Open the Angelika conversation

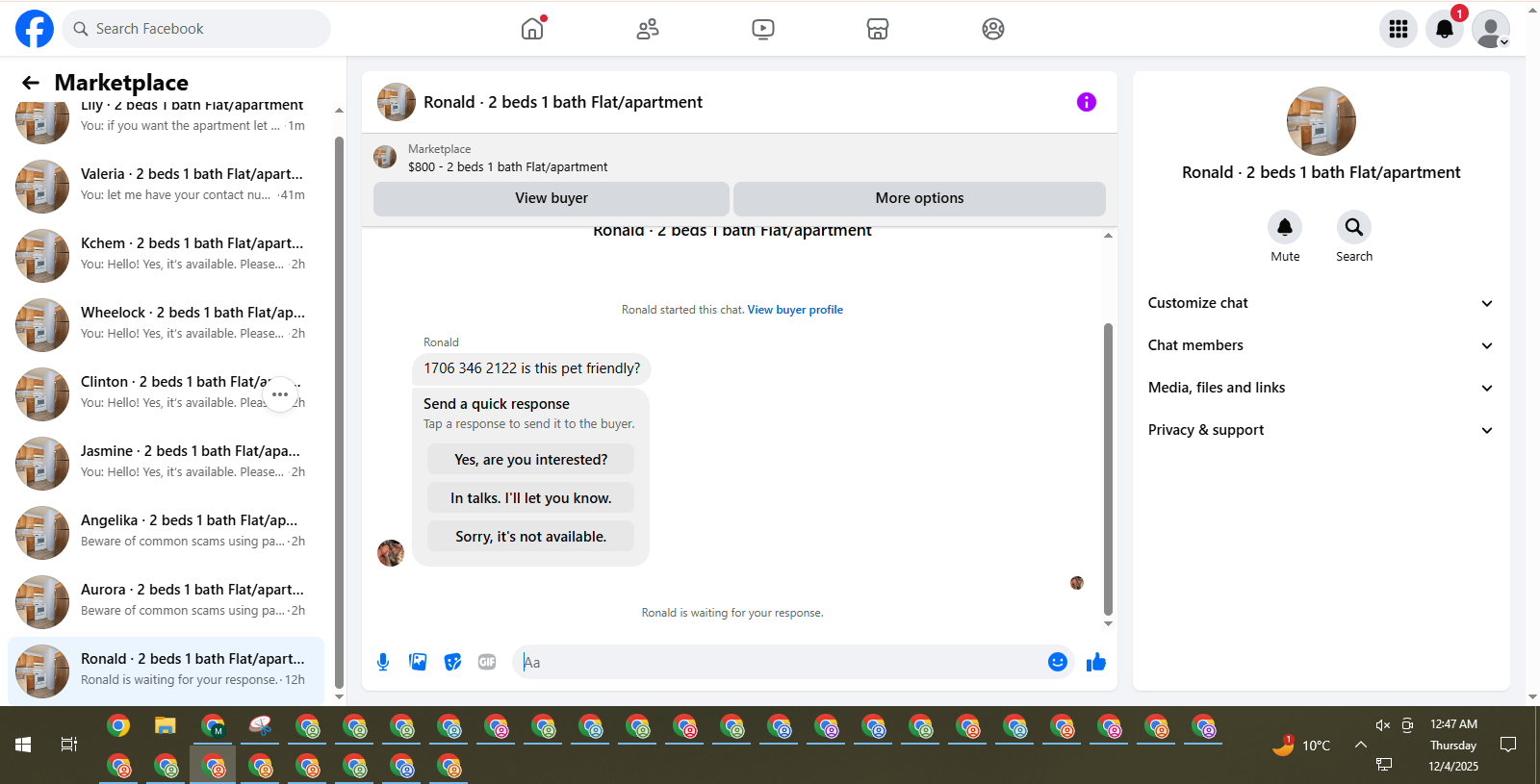click(166, 533)
